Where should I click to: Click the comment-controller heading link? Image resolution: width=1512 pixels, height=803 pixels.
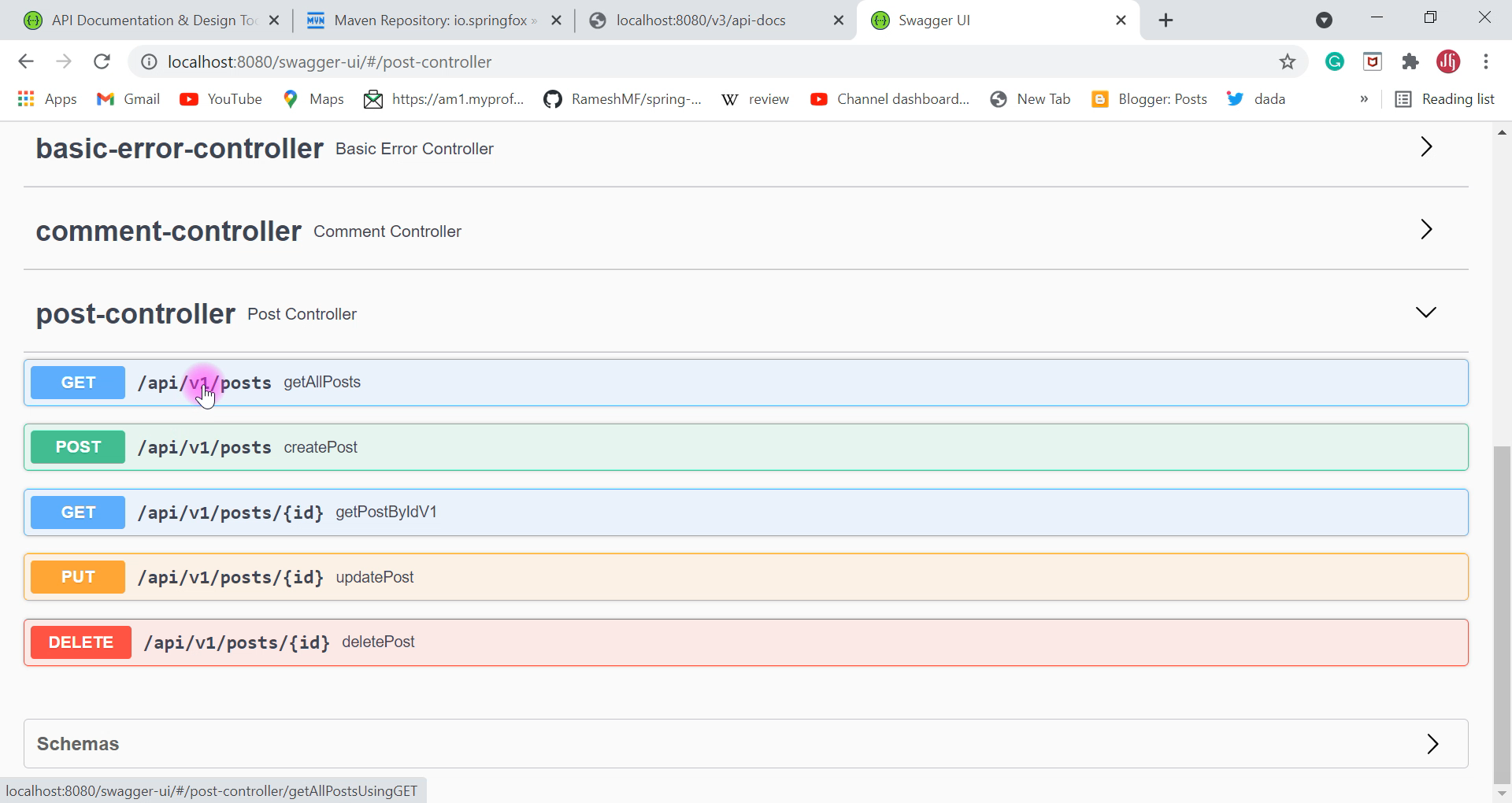pos(169,231)
